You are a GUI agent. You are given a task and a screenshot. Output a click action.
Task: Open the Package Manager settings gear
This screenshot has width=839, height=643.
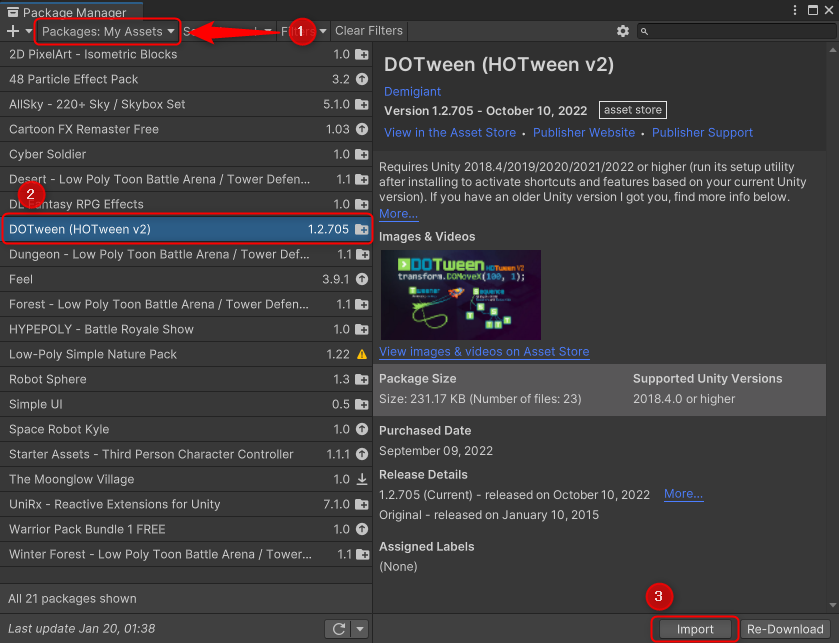click(623, 31)
